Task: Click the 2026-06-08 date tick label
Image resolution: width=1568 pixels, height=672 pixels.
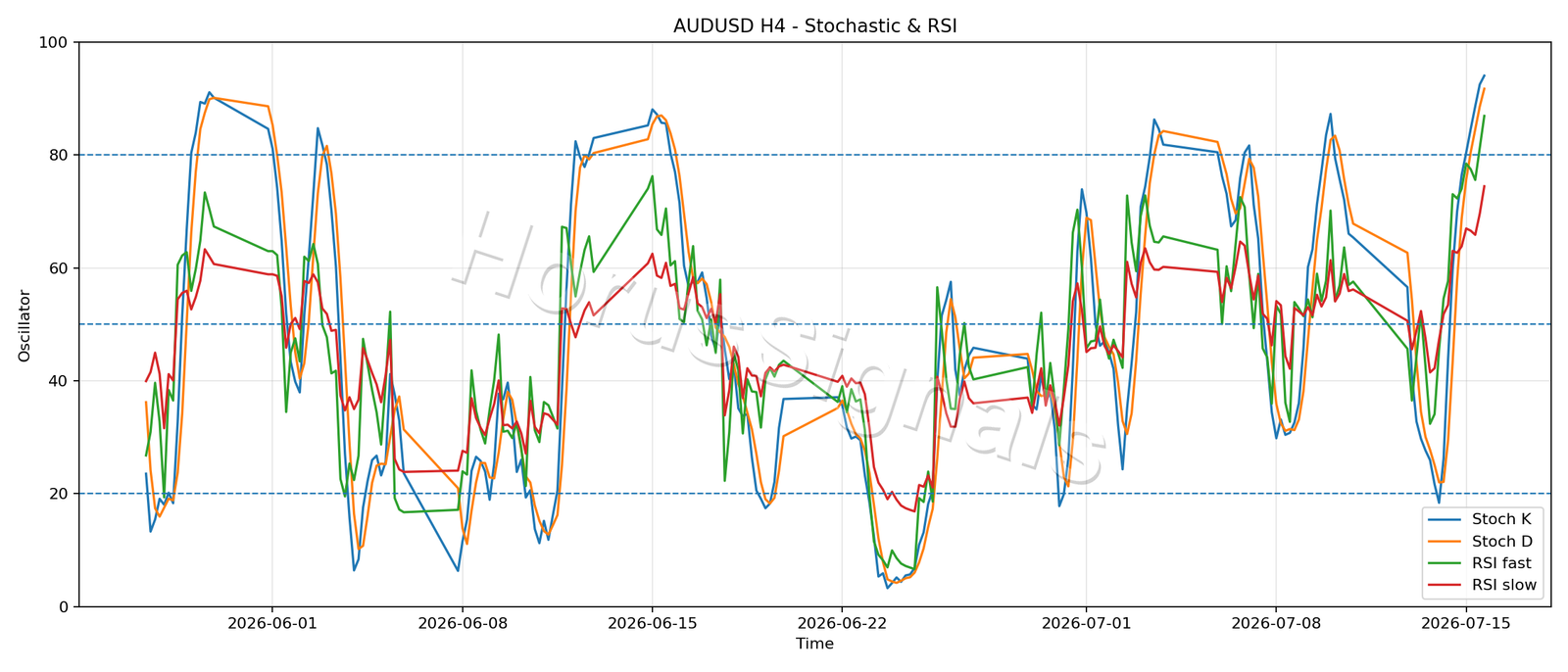Action: click(462, 623)
